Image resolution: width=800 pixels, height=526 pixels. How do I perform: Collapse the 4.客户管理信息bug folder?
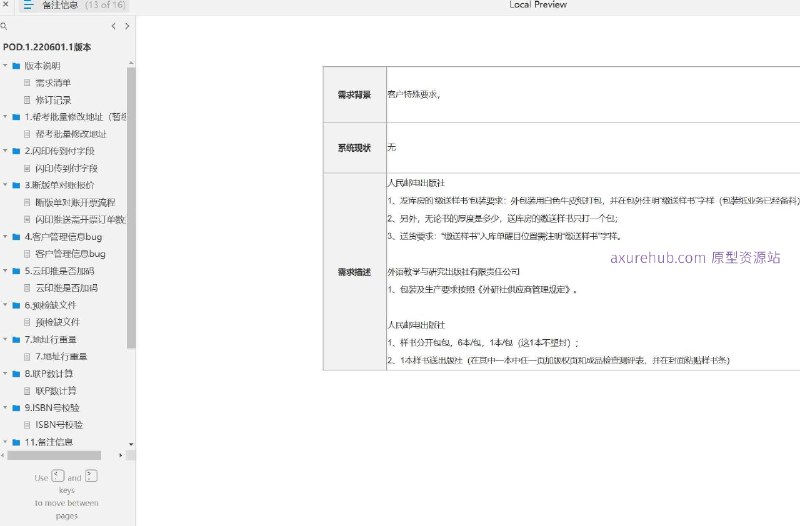5,236
